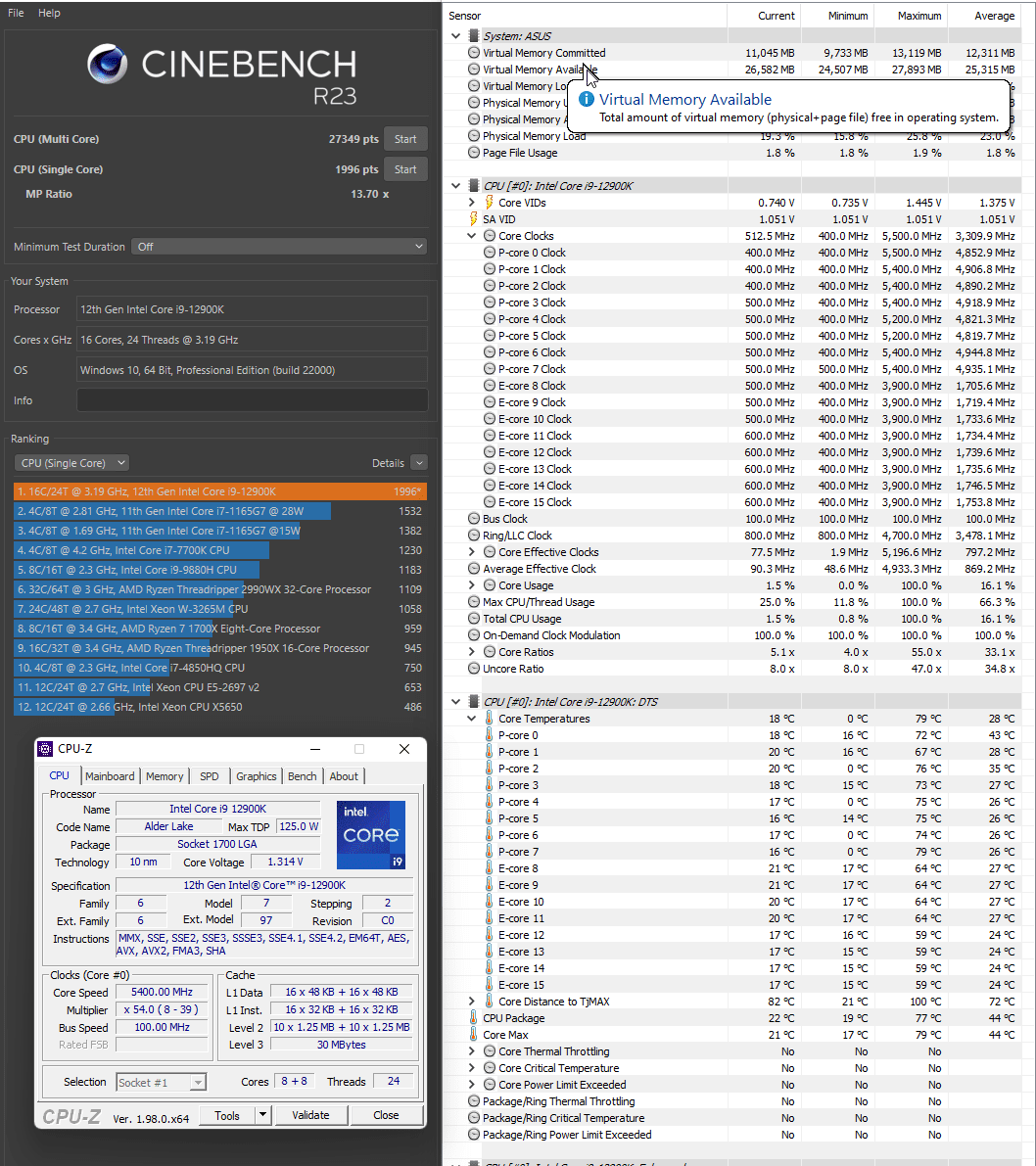1036x1166 pixels.
Task: Click the Cinebench Info input field
Action: pos(252,400)
